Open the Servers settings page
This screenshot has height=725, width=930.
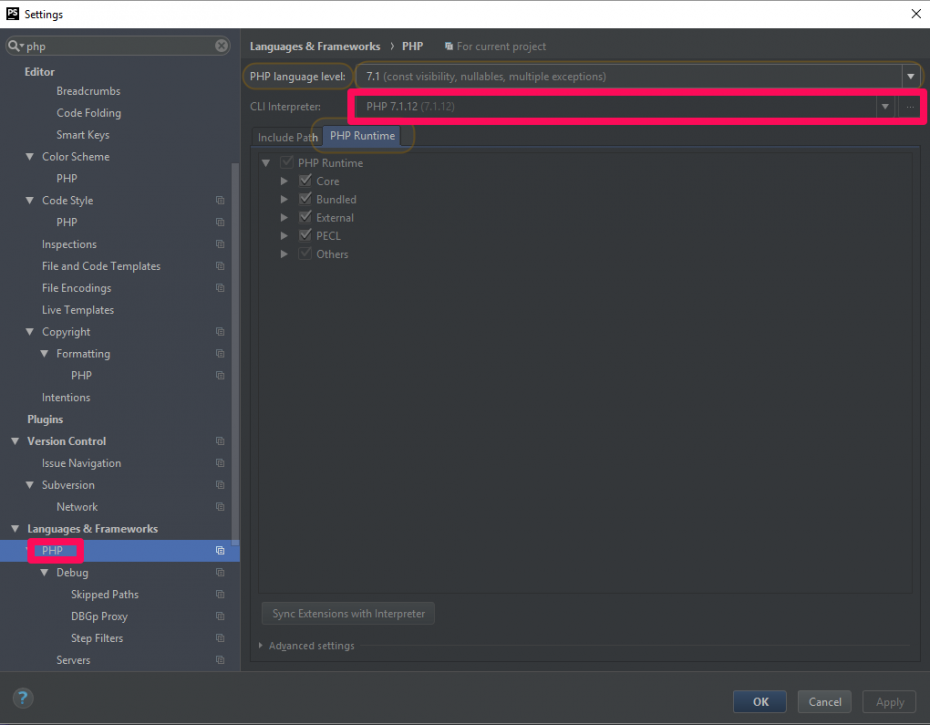(73, 660)
